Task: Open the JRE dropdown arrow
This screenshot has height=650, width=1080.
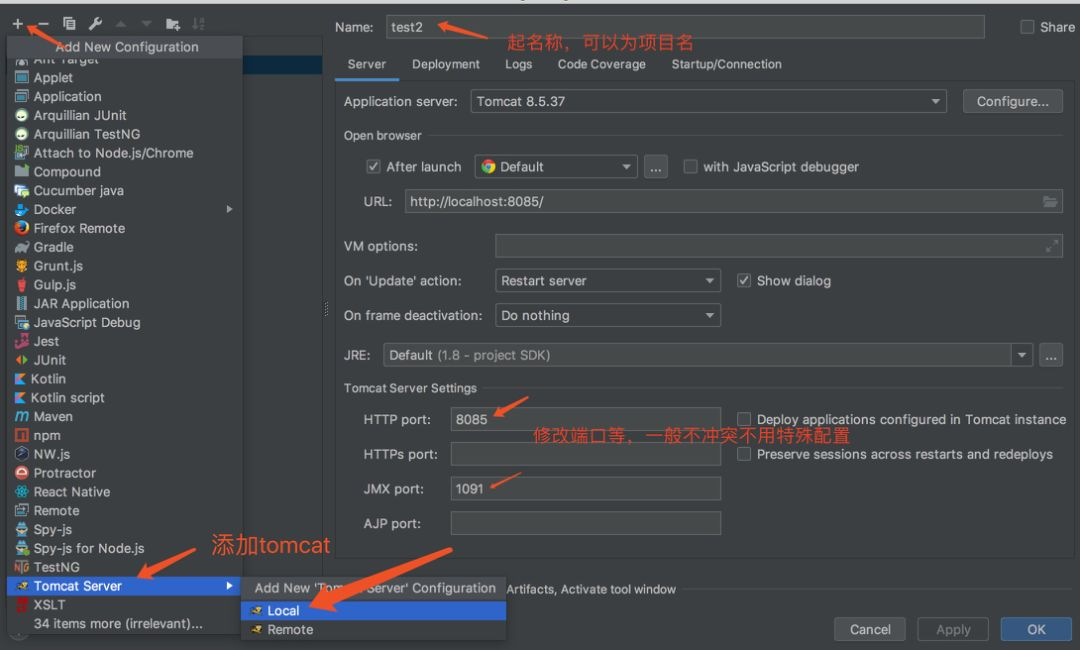Action: tap(1021, 355)
